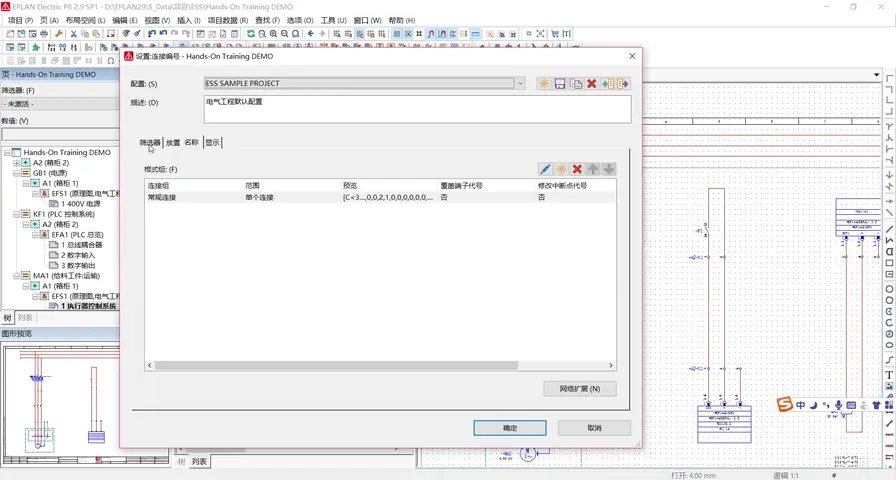Switch to the 筛选器 tab

pyautogui.click(x=150, y=142)
